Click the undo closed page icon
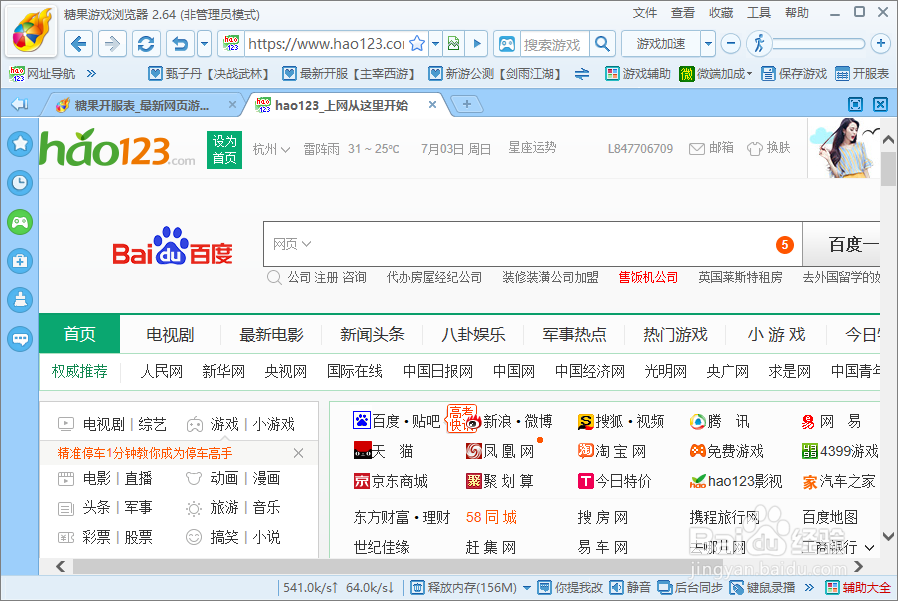The image size is (898, 601). click(180, 44)
